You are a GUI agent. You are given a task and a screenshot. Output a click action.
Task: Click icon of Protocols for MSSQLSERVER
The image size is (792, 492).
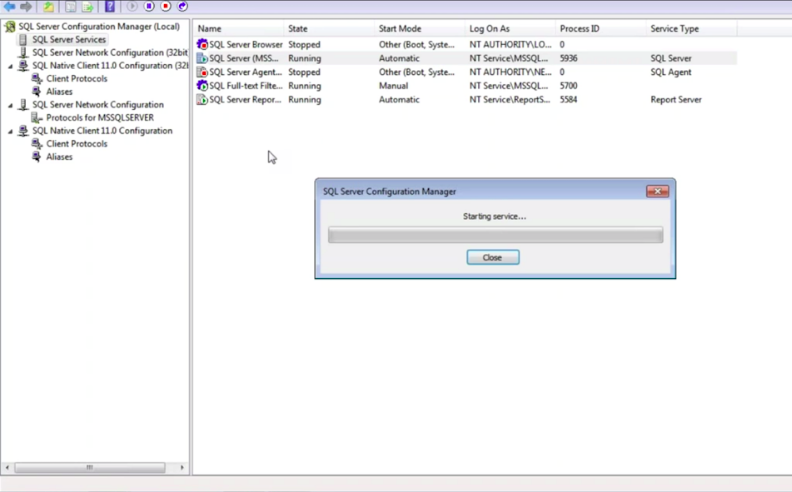tap(37, 118)
